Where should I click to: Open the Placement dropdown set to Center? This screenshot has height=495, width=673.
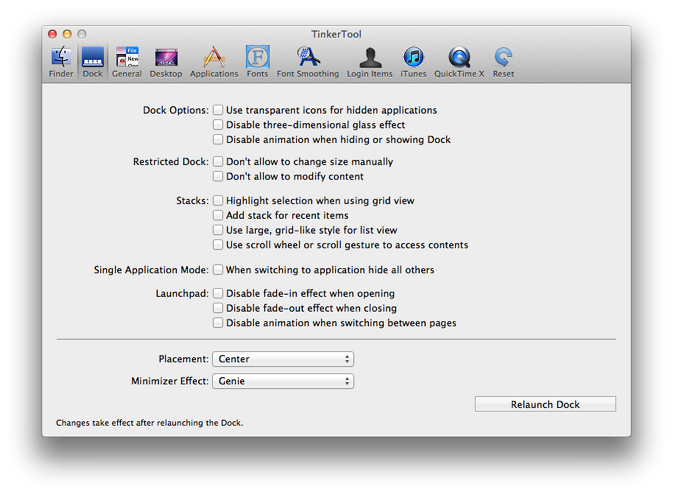[x=283, y=359]
